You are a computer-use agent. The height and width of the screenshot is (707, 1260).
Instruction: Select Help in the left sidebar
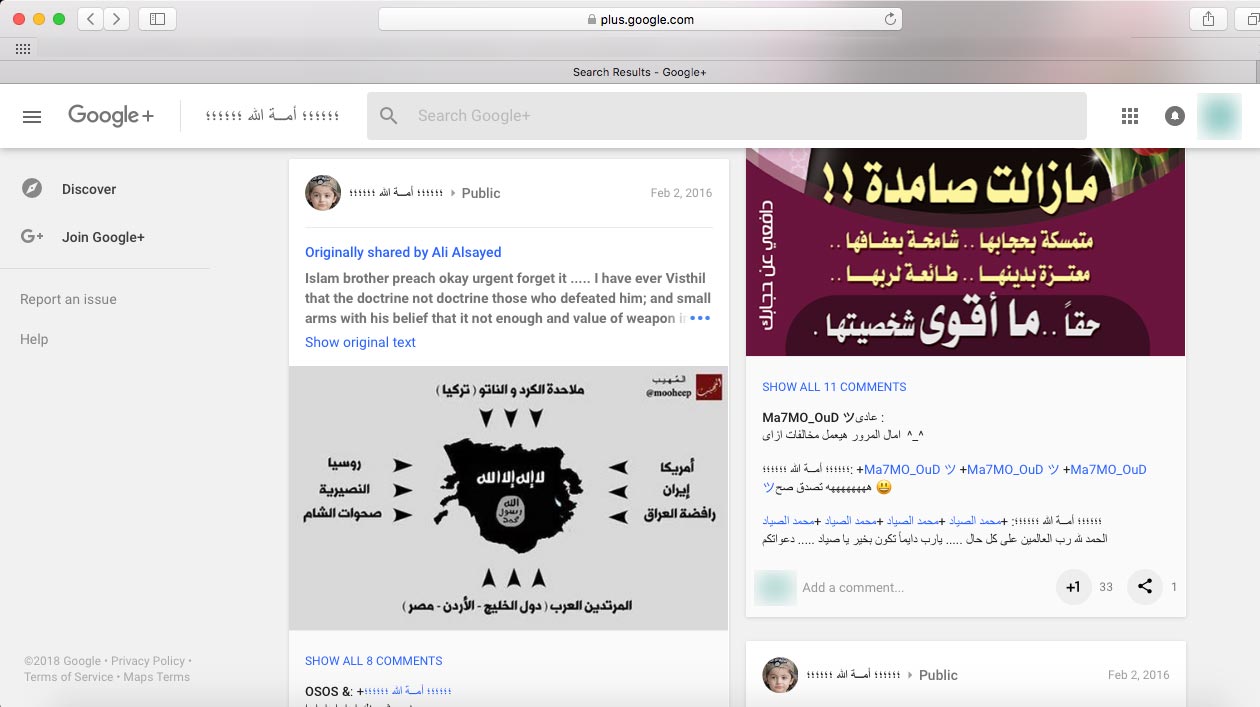point(34,339)
